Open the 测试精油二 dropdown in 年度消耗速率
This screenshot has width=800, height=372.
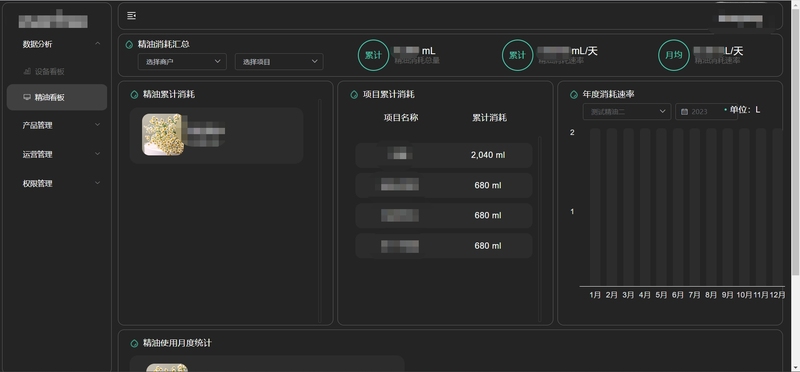click(x=627, y=112)
